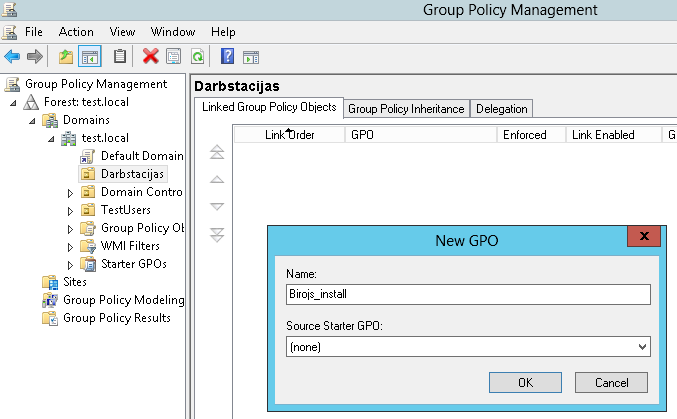Select the Sites label in tree

(75, 282)
